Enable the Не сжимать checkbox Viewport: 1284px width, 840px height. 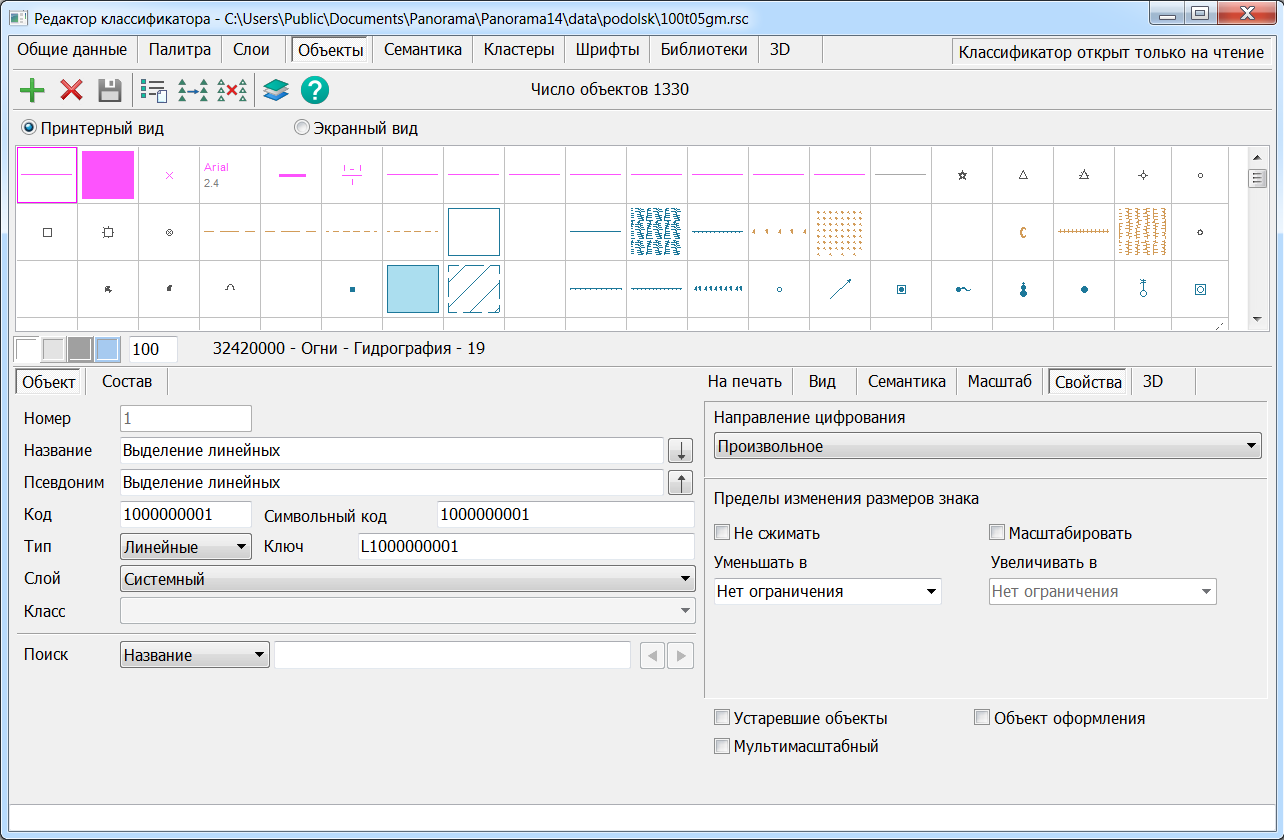tap(723, 533)
